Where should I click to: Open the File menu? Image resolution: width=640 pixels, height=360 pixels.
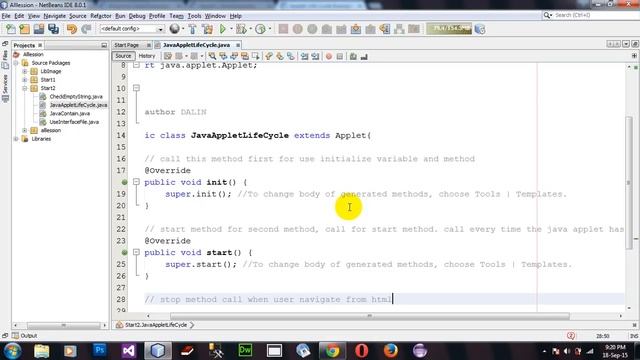pyautogui.click(x=6, y=16)
